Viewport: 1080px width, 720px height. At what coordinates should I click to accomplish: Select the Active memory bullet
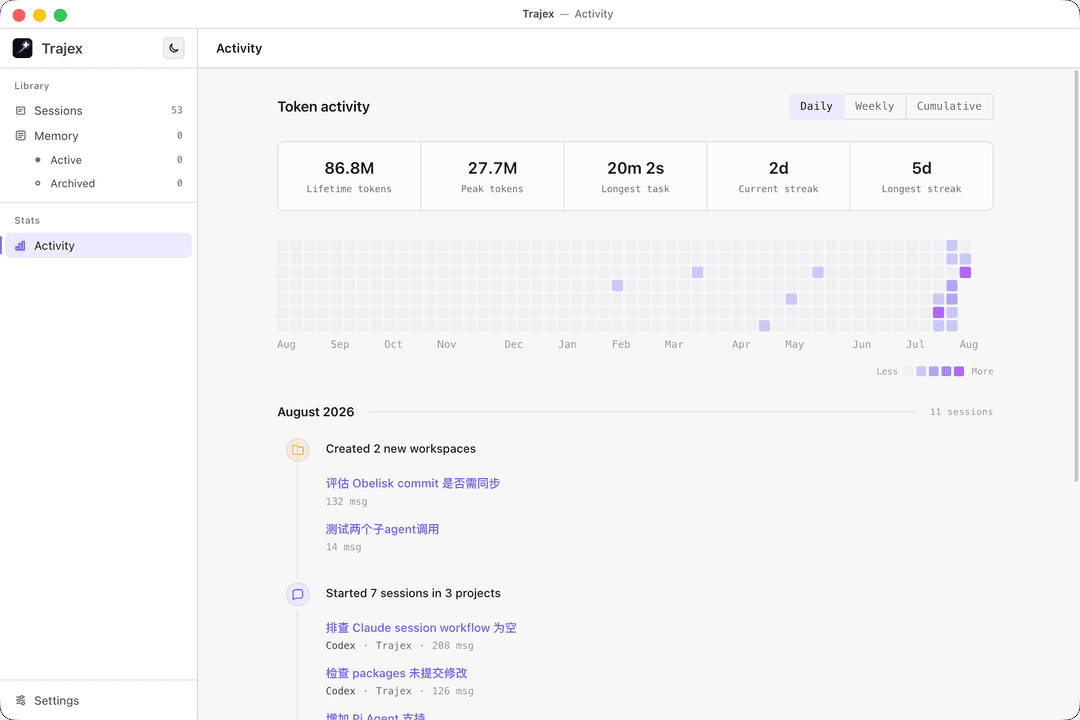click(38, 160)
